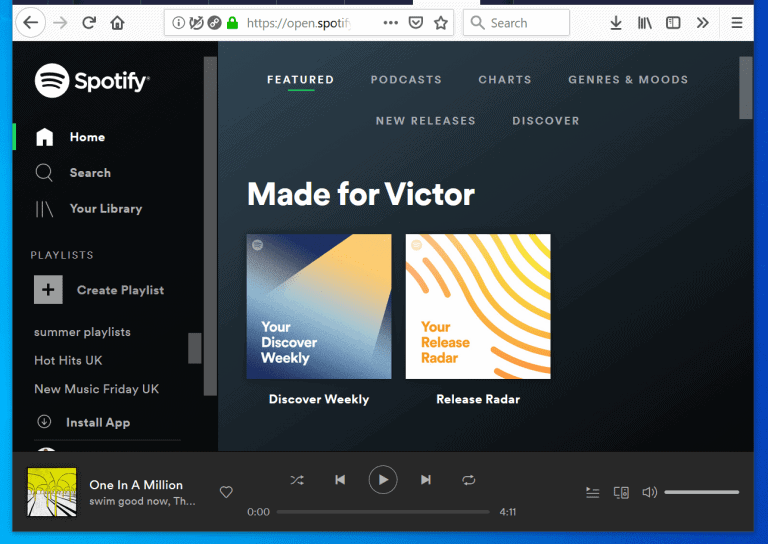
Task: Show site information icon in address bar
Action: point(179,23)
